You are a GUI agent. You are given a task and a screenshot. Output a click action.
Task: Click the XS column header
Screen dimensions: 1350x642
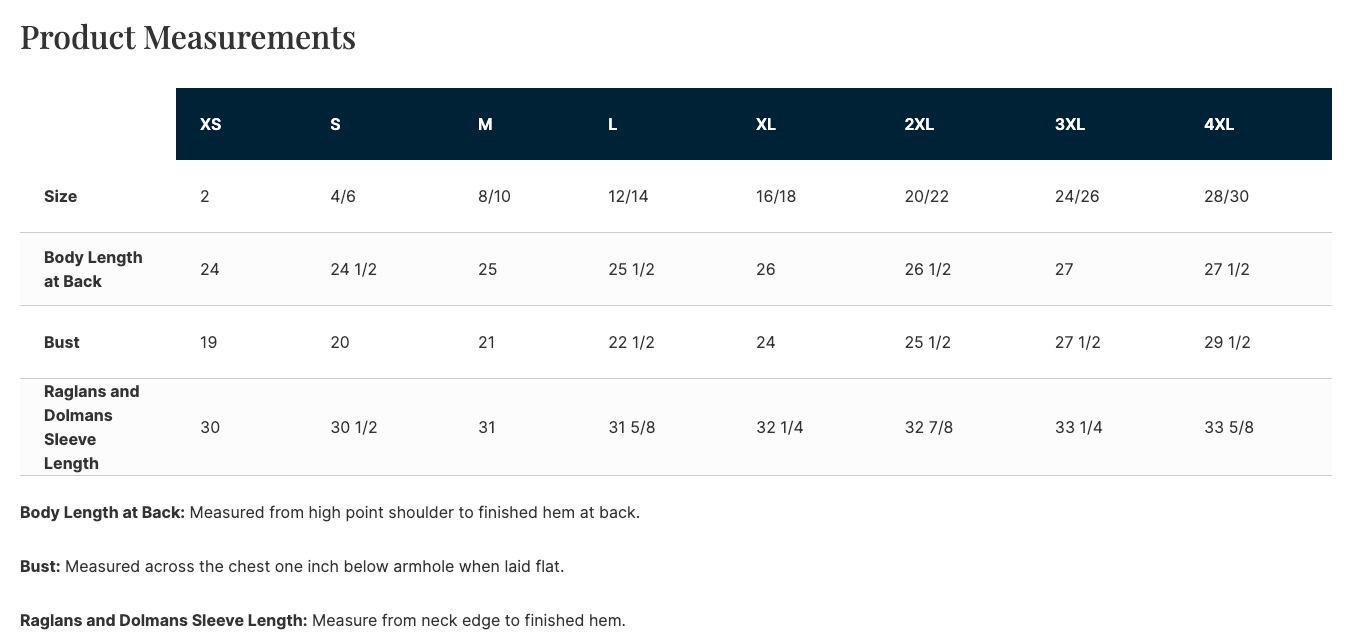pos(210,124)
